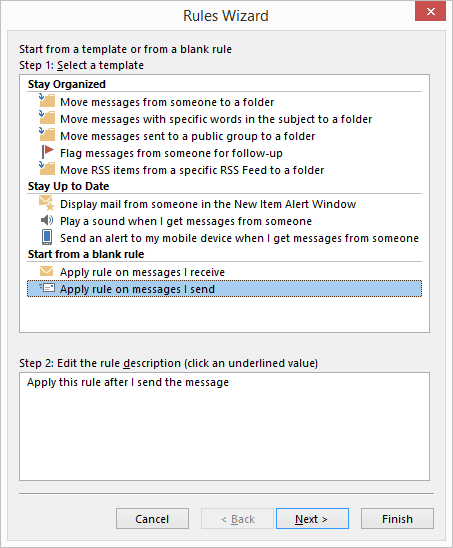Click folder icon beside 'Move messages from someone to a folder'
This screenshot has height=548, width=453.
coord(47,101)
